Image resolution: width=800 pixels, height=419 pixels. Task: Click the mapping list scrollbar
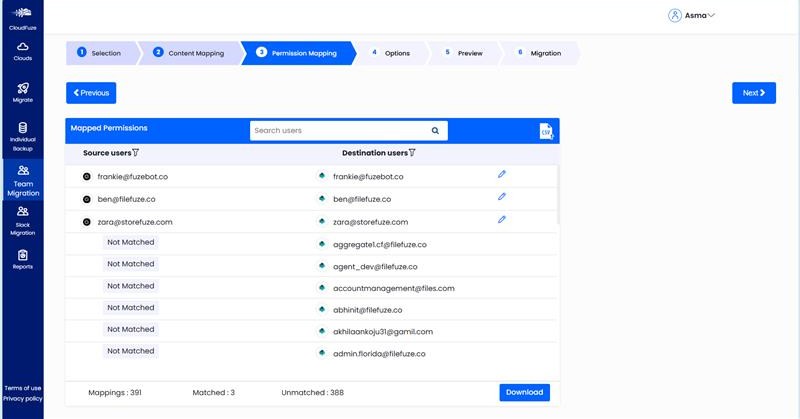pos(558,194)
